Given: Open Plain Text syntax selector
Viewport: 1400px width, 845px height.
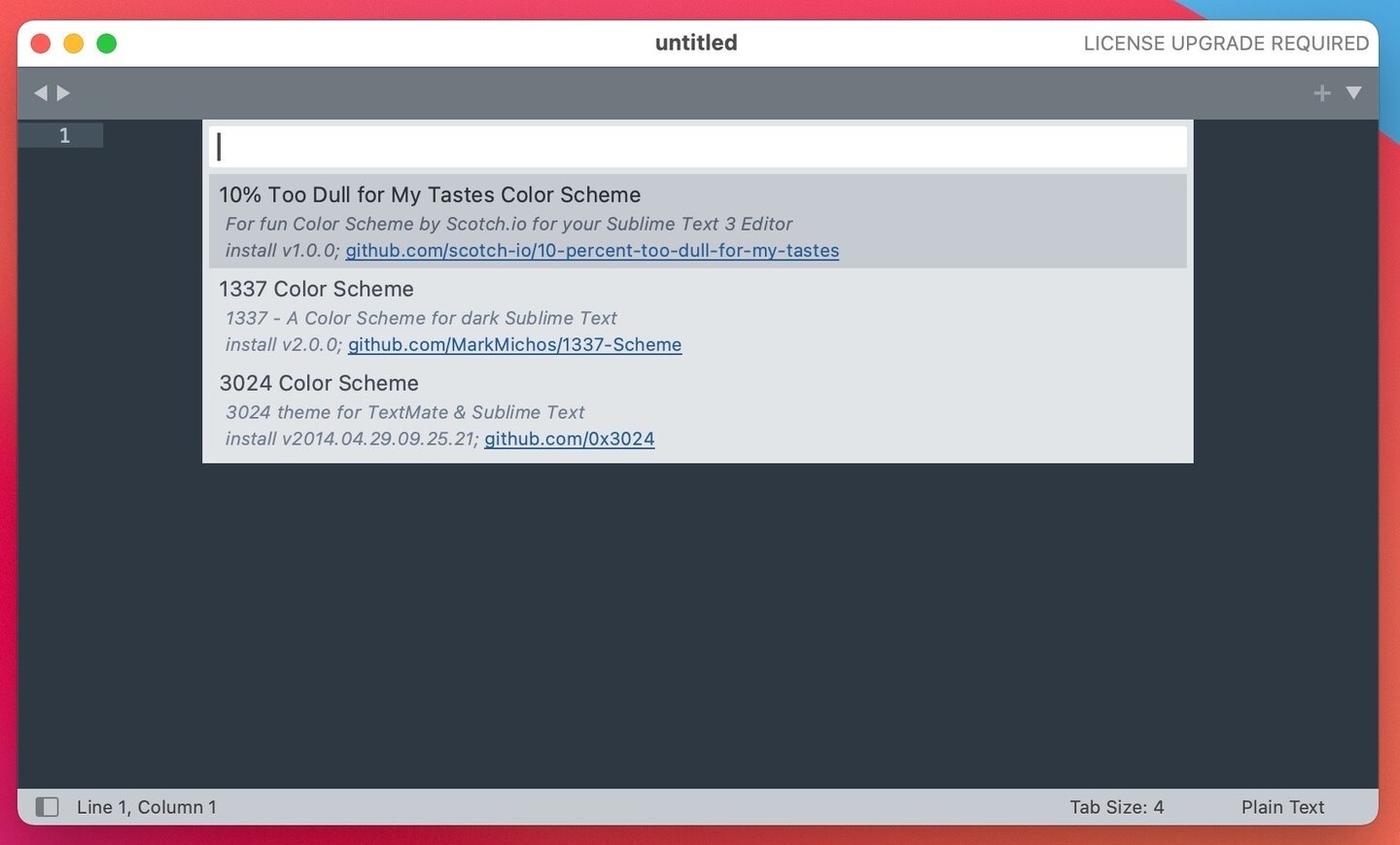Looking at the screenshot, I should (1282, 807).
